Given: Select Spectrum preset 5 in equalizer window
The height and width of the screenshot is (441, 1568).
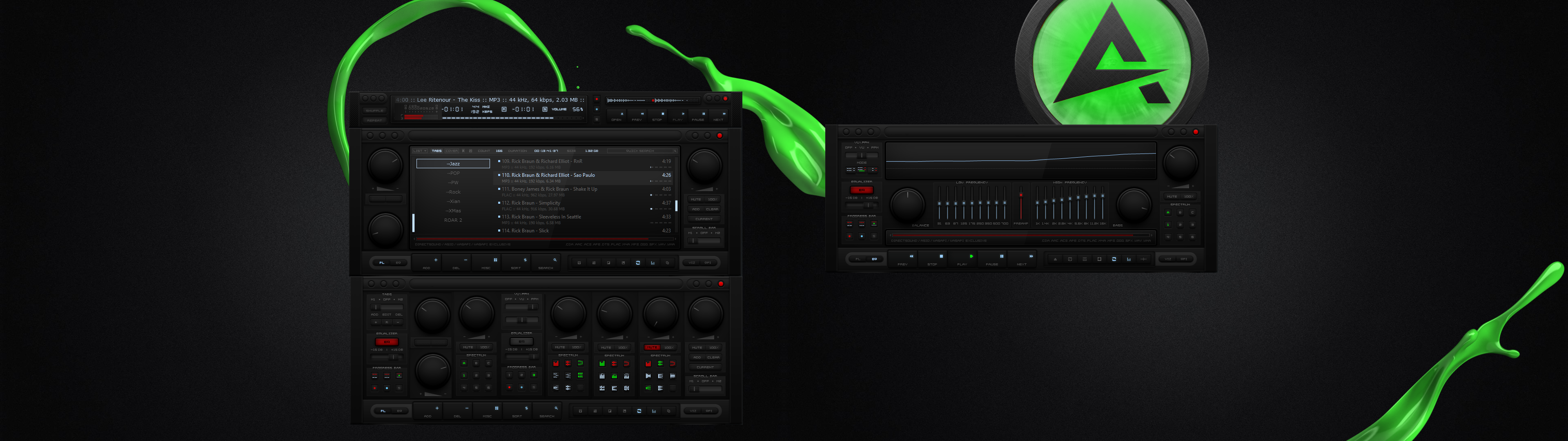Looking at the screenshot, I should coord(1180,238).
